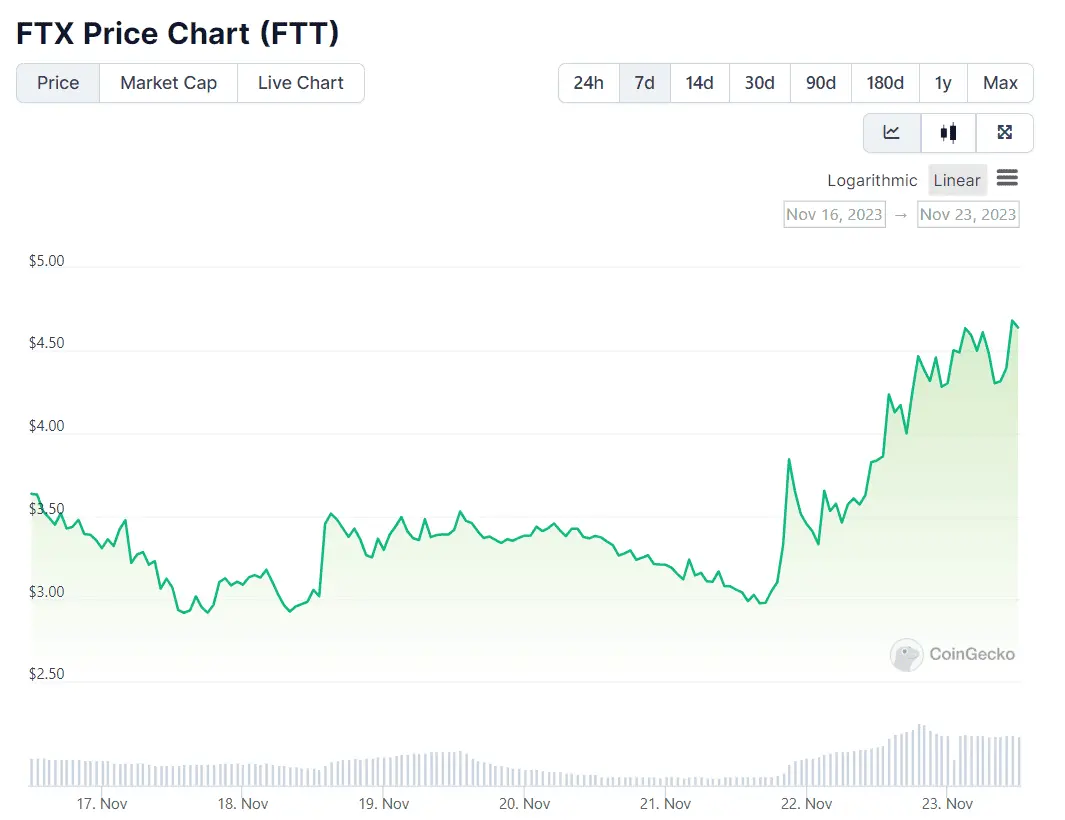Image resolution: width=1065 pixels, height=820 pixels.
Task: Click the gecko mascot icon near the watermark
Action: 906,655
